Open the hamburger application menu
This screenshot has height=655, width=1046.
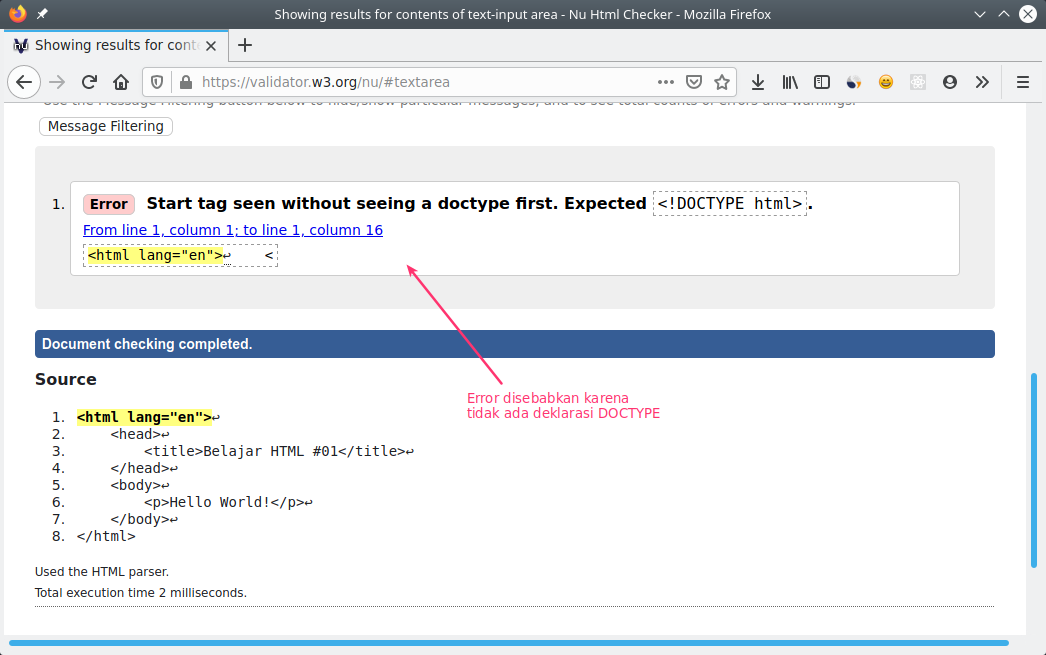[x=1022, y=82]
